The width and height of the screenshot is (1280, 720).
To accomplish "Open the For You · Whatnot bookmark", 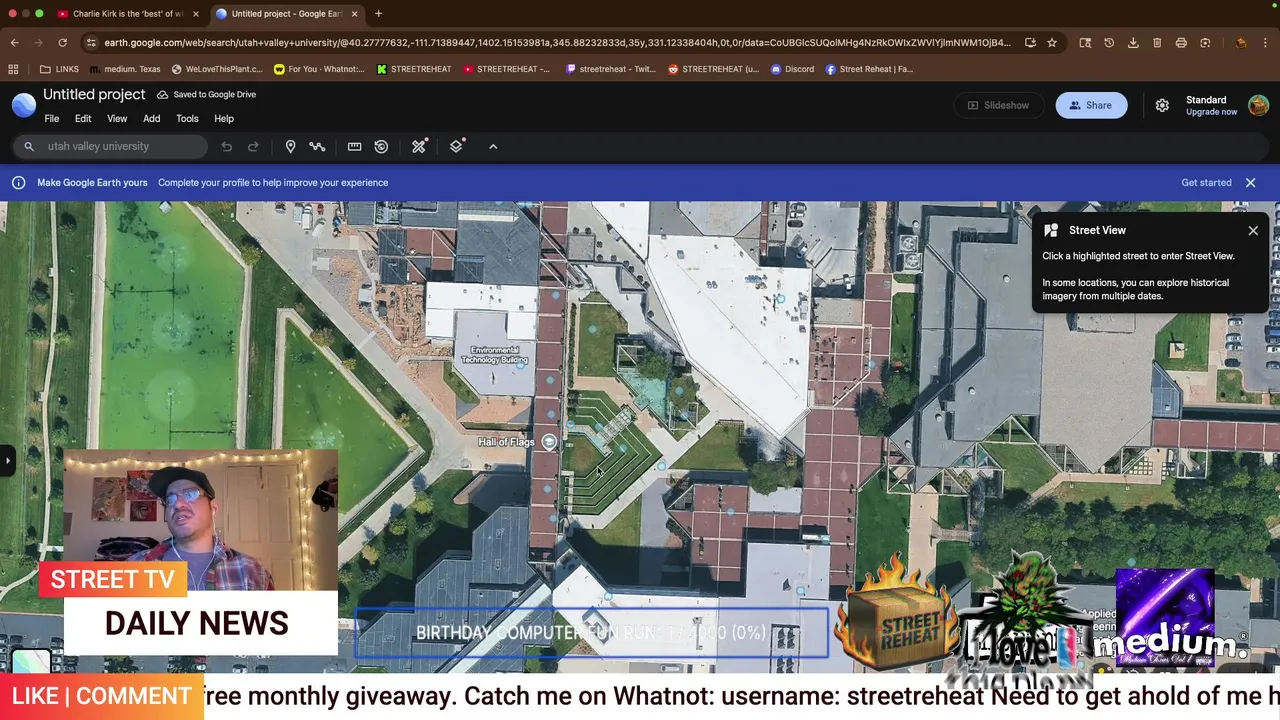I will point(319,69).
